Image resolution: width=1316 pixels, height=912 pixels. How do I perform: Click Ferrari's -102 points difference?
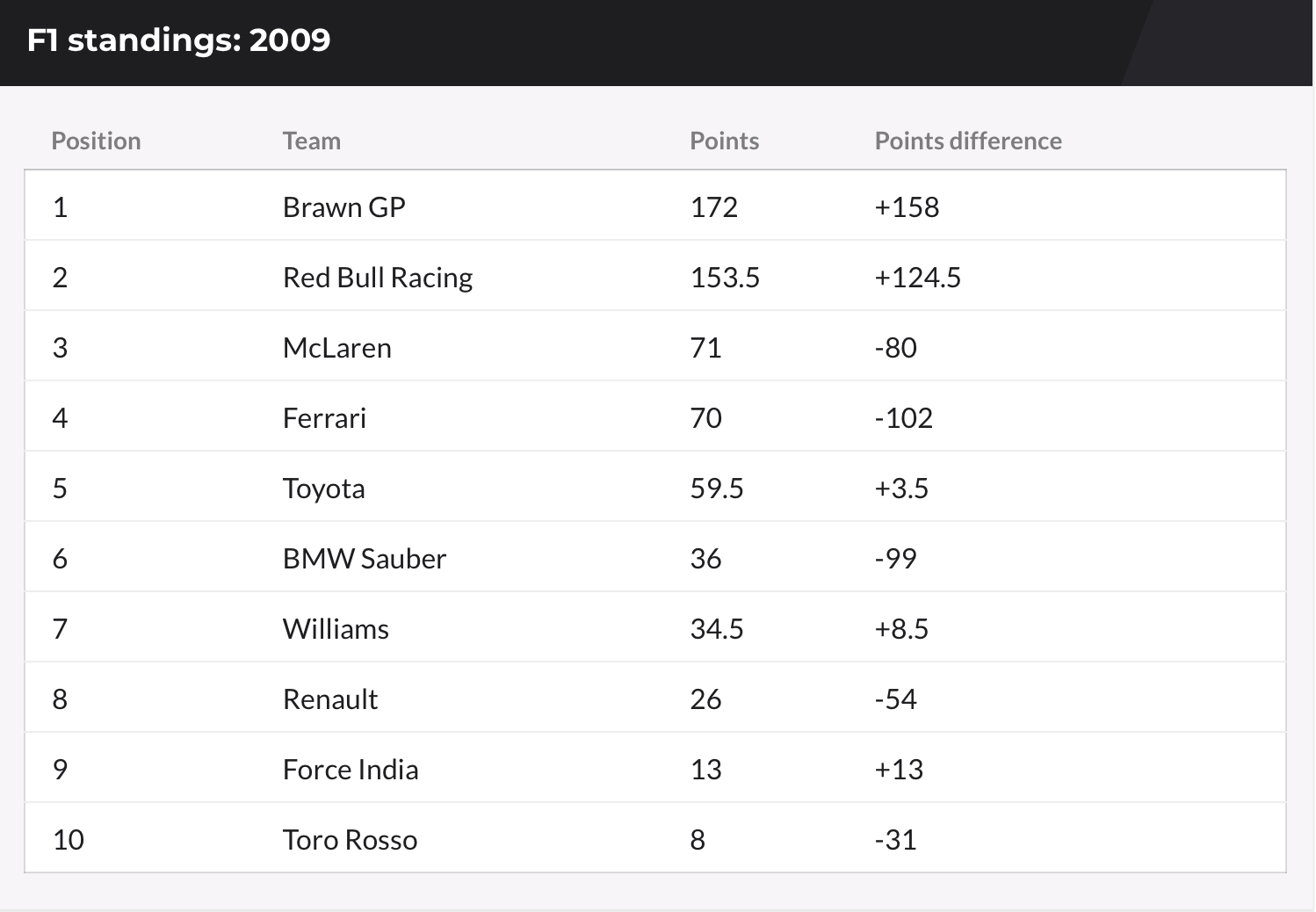click(x=903, y=418)
